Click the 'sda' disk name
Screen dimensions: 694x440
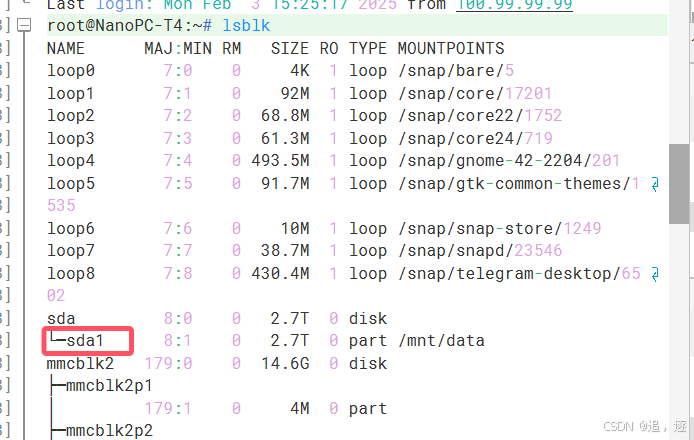[61, 319]
